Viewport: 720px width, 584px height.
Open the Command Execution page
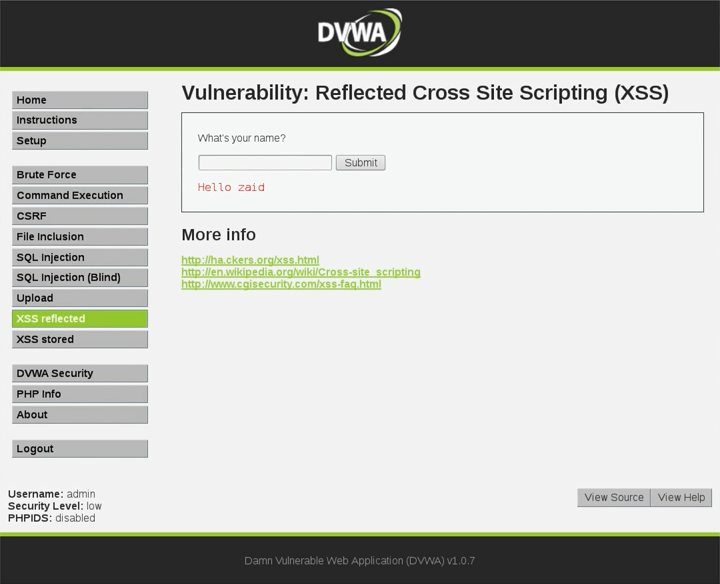click(x=80, y=196)
